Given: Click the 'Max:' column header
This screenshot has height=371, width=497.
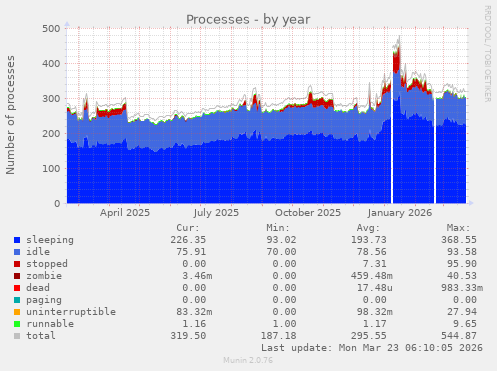Looking at the screenshot, I should pos(458,228).
